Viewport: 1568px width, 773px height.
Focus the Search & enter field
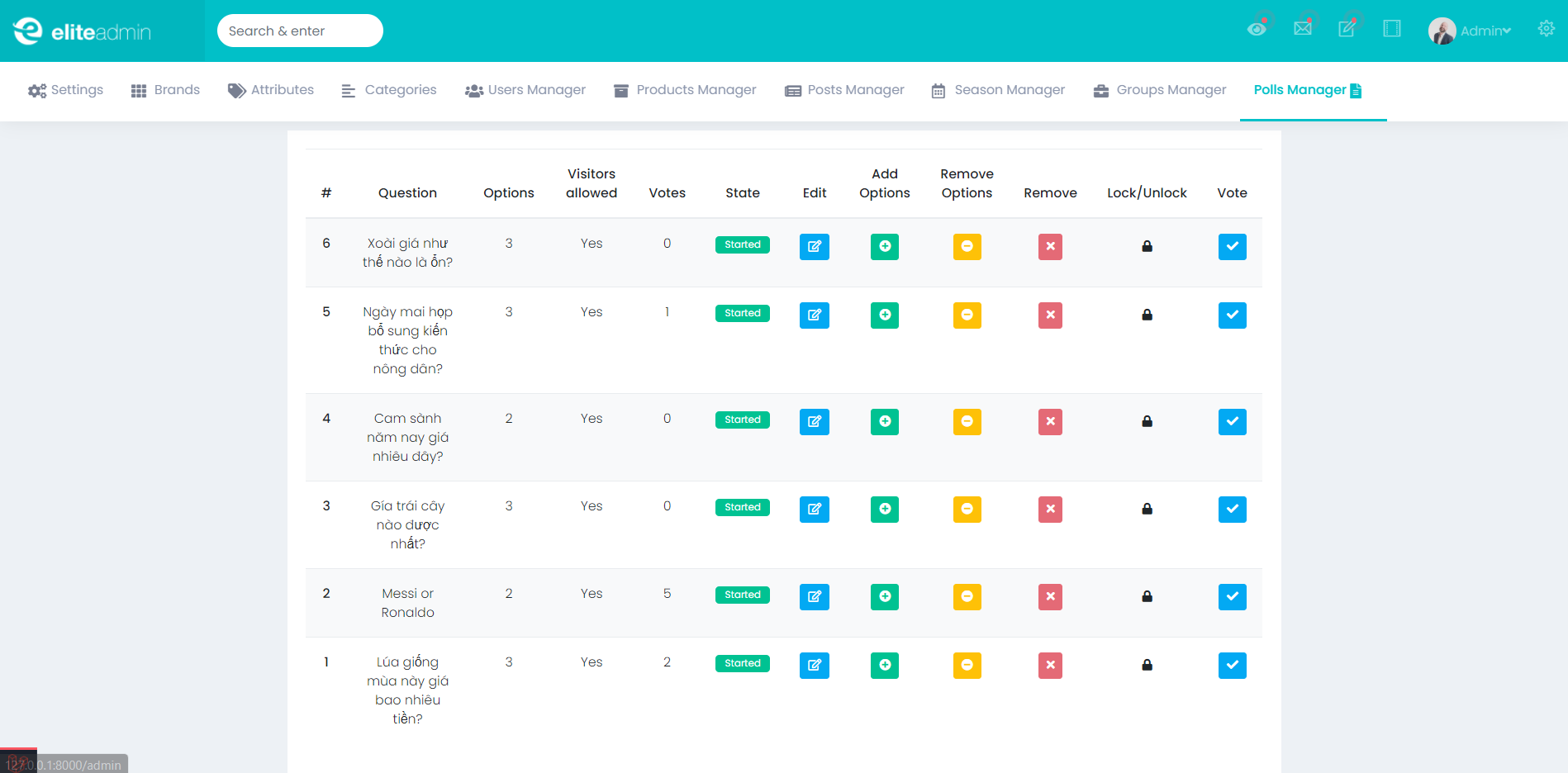click(x=300, y=31)
